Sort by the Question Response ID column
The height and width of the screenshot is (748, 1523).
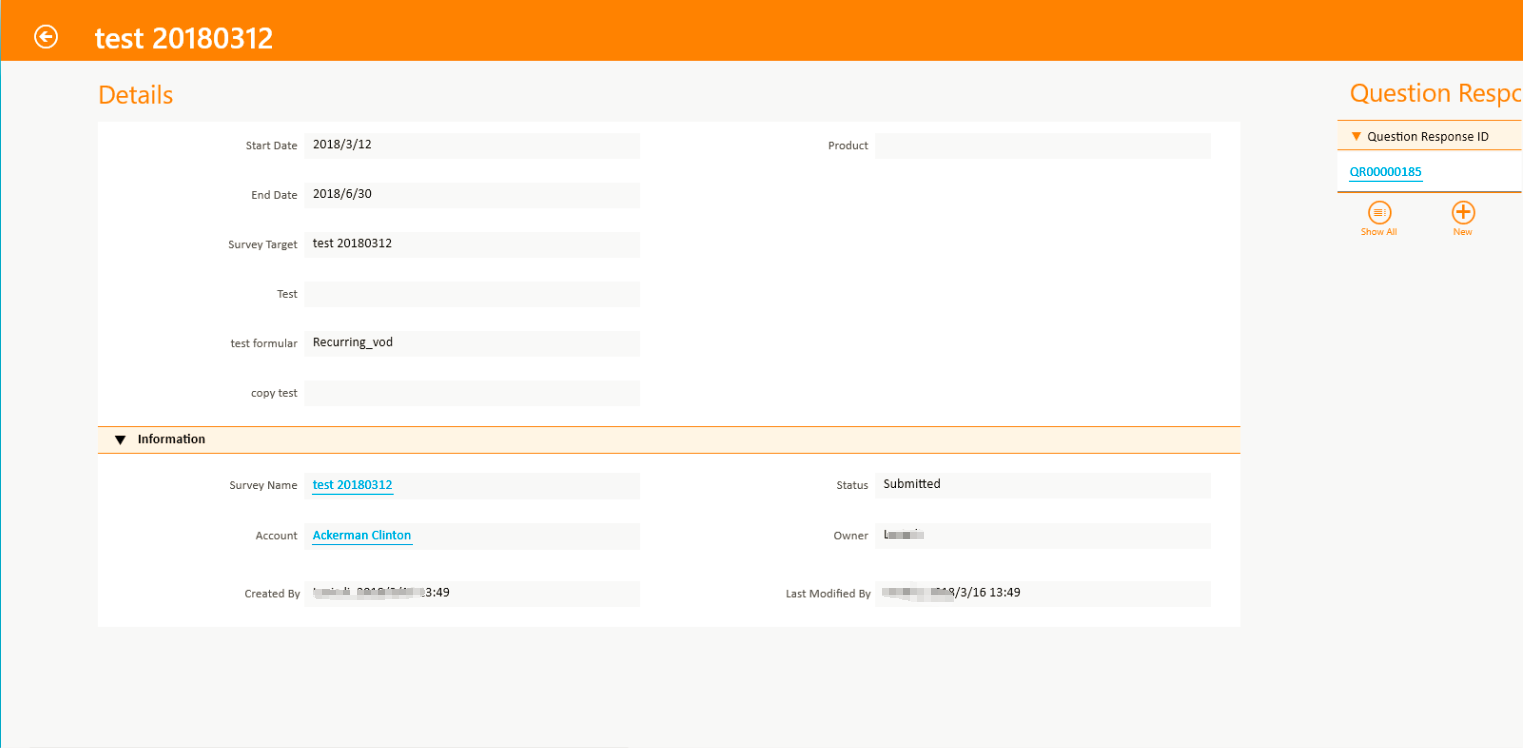click(1427, 137)
